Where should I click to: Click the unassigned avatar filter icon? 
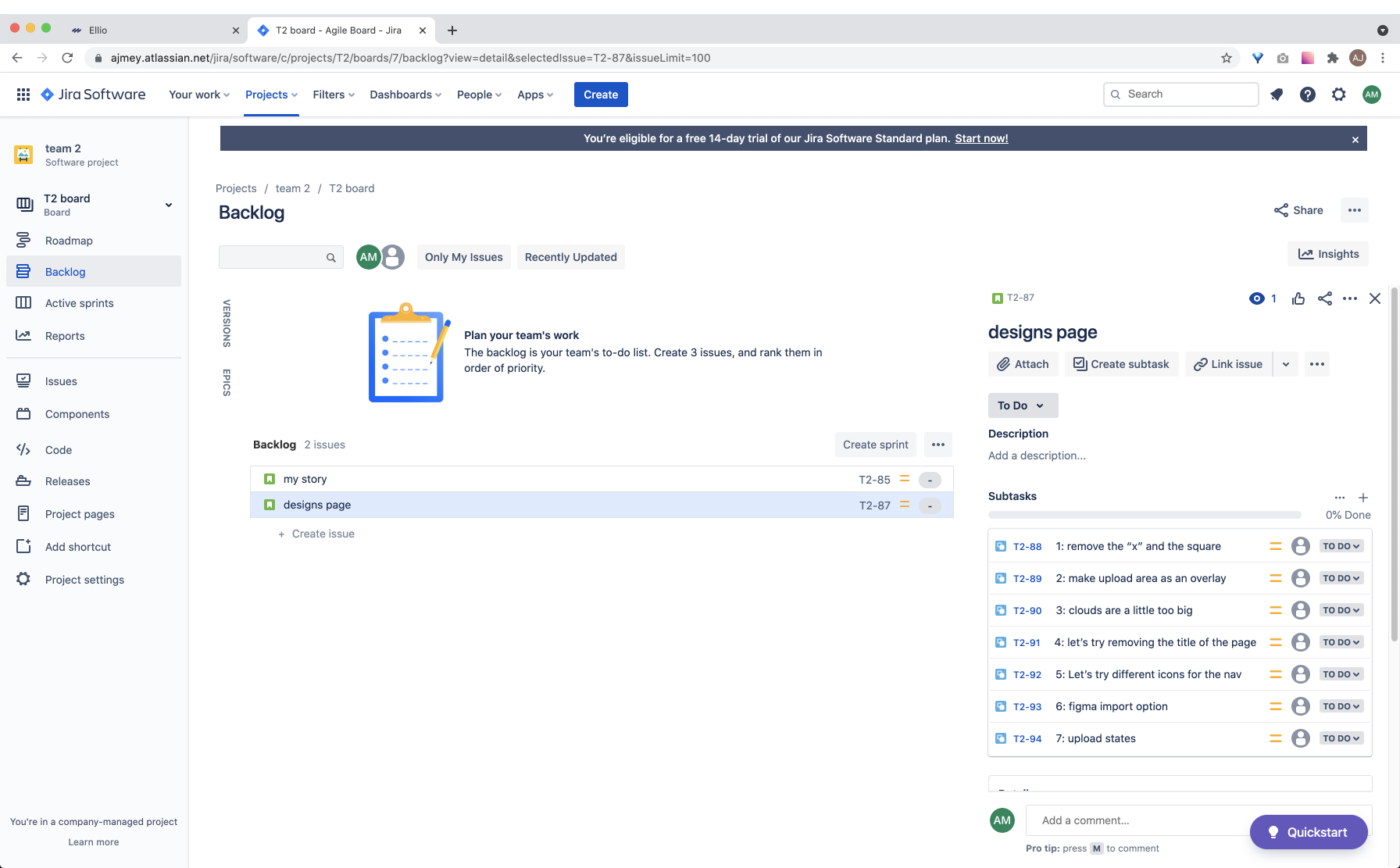coord(393,257)
